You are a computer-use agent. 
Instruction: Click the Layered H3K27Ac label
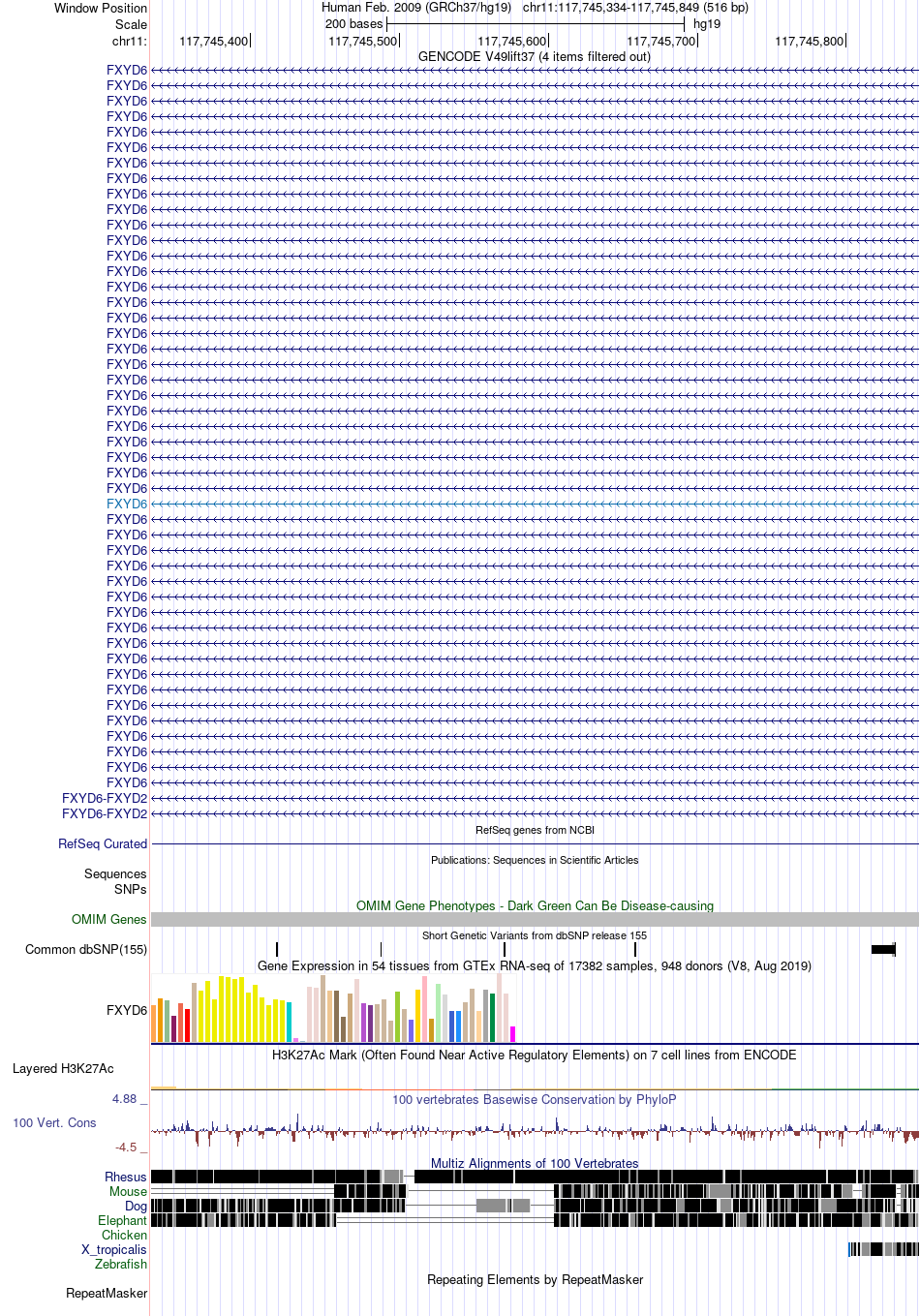63,1069
